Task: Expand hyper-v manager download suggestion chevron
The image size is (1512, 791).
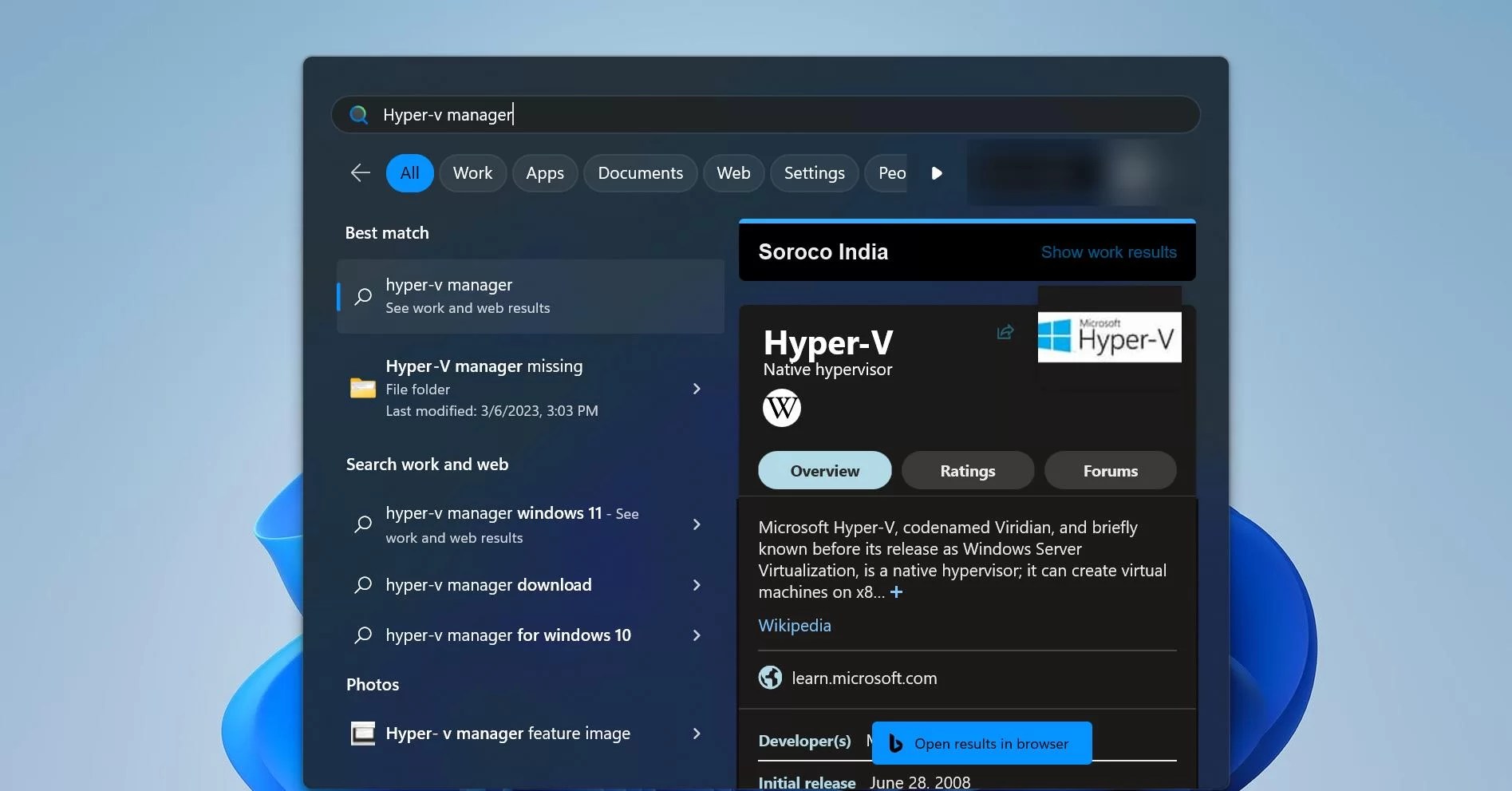Action: 697,585
